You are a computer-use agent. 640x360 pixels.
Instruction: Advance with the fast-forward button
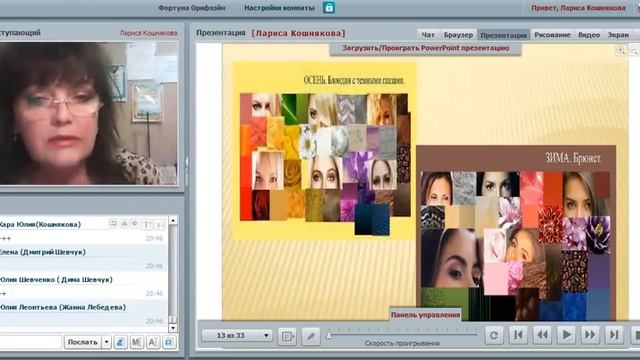pos(590,335)
